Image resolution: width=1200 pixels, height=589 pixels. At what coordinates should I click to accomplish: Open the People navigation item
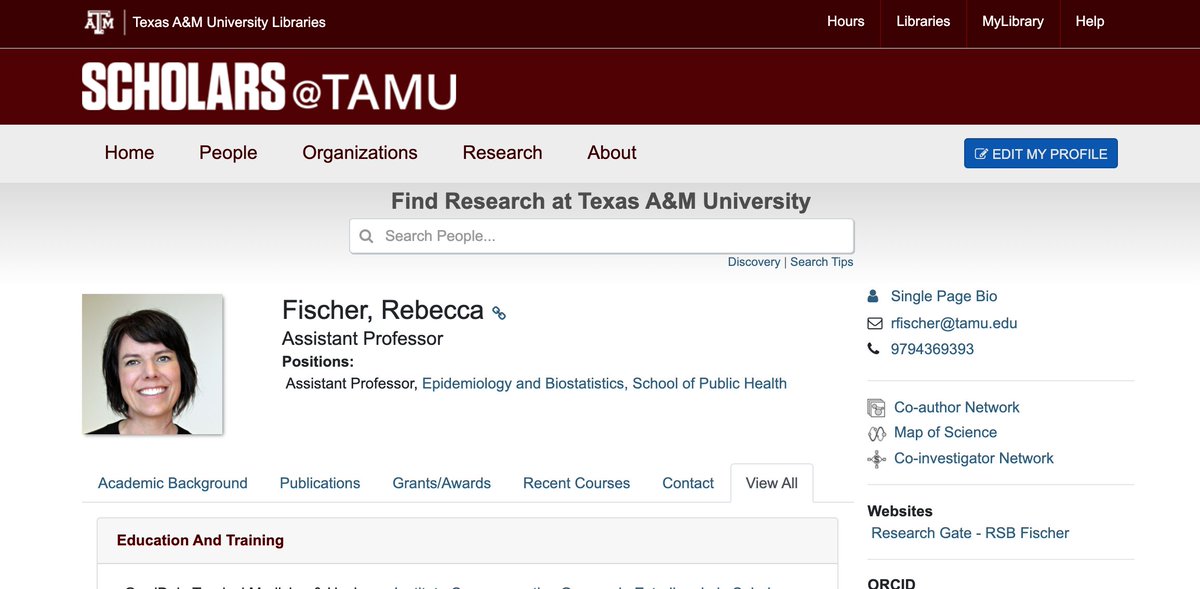[228, 153]
